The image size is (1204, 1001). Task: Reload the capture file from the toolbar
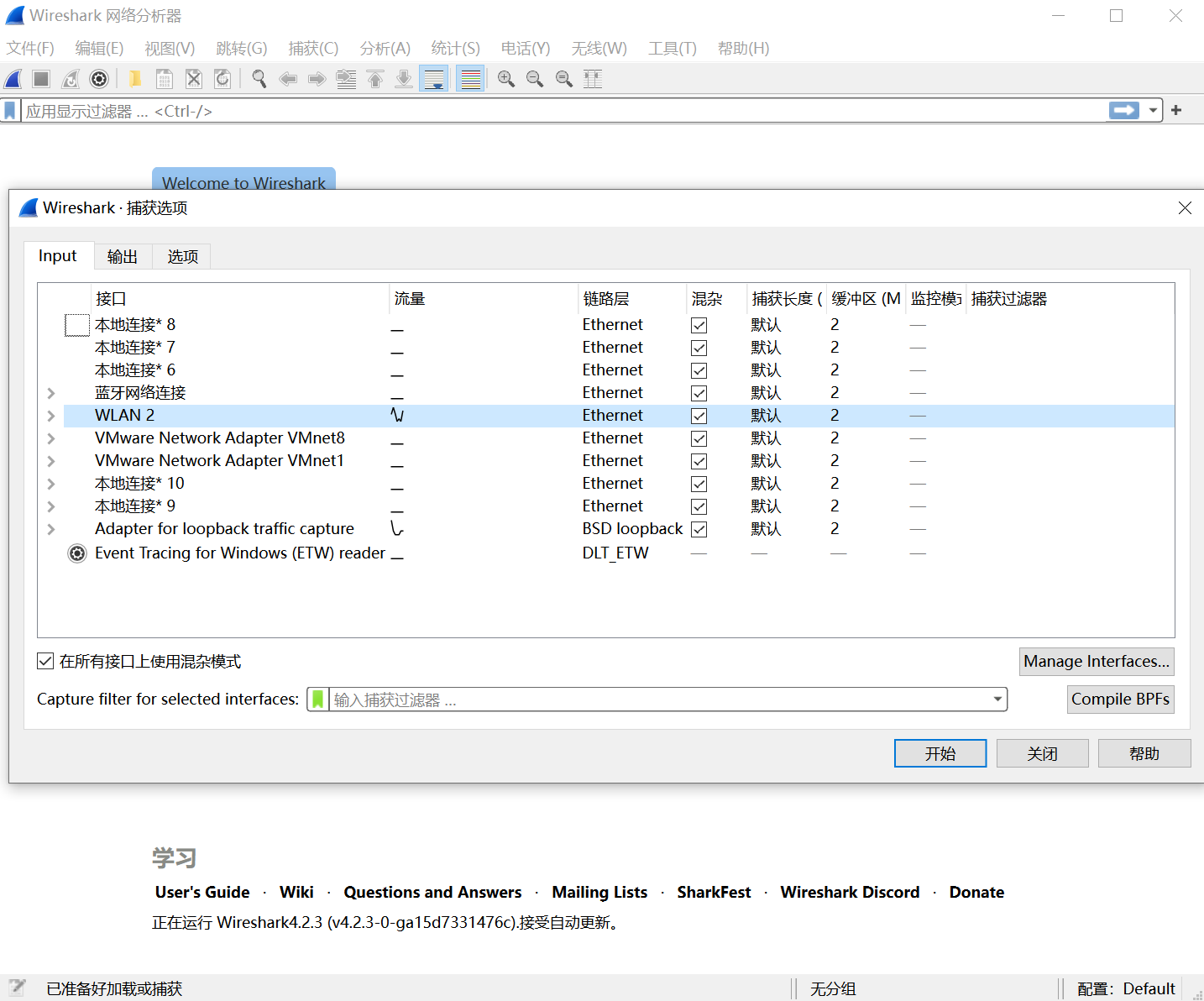[x=222, y=79]
